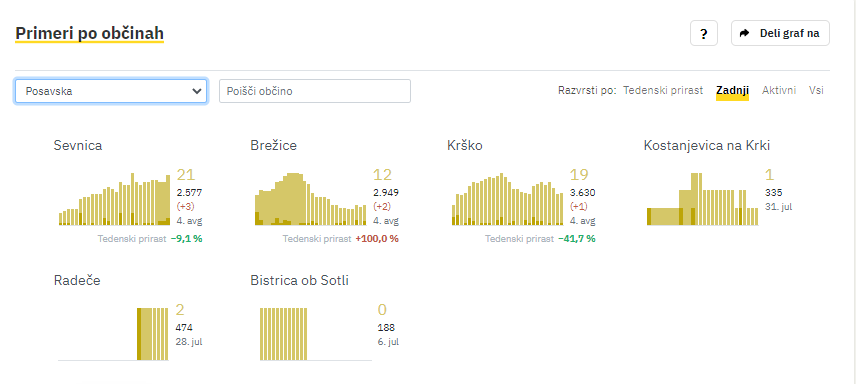The width and height of the screenshot is (856, 384).
Task: Click the dropdown chevron next to Posavska
Action: point(197,91)
